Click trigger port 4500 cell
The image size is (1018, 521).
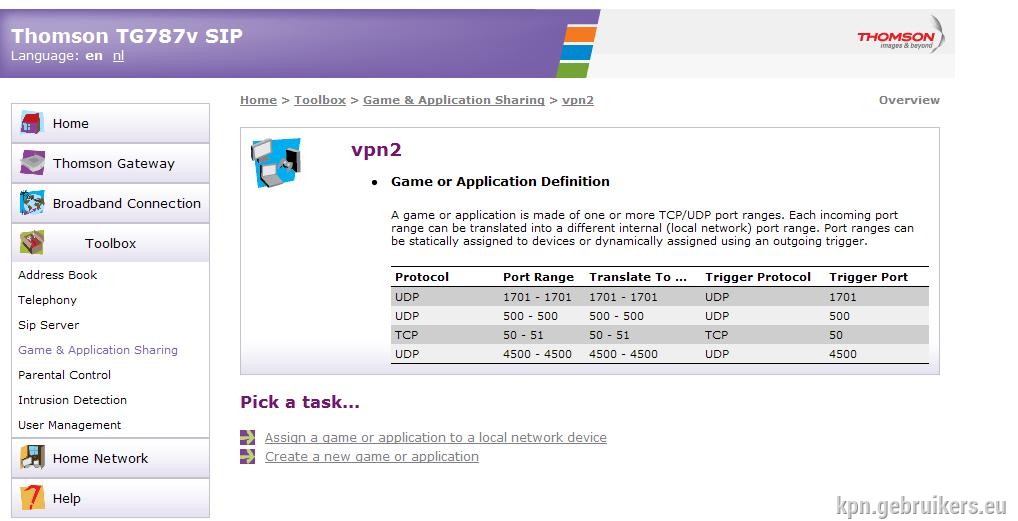click(x=843, y=354)
